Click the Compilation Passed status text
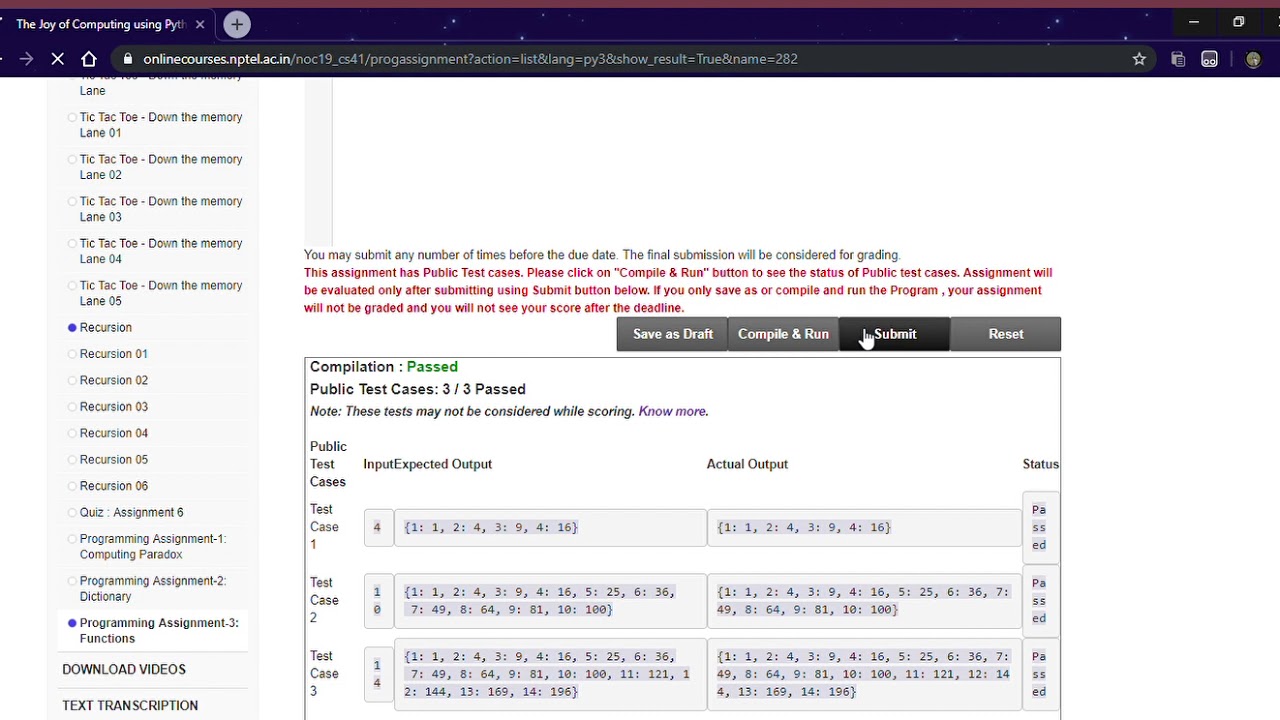 coord(384,367)
